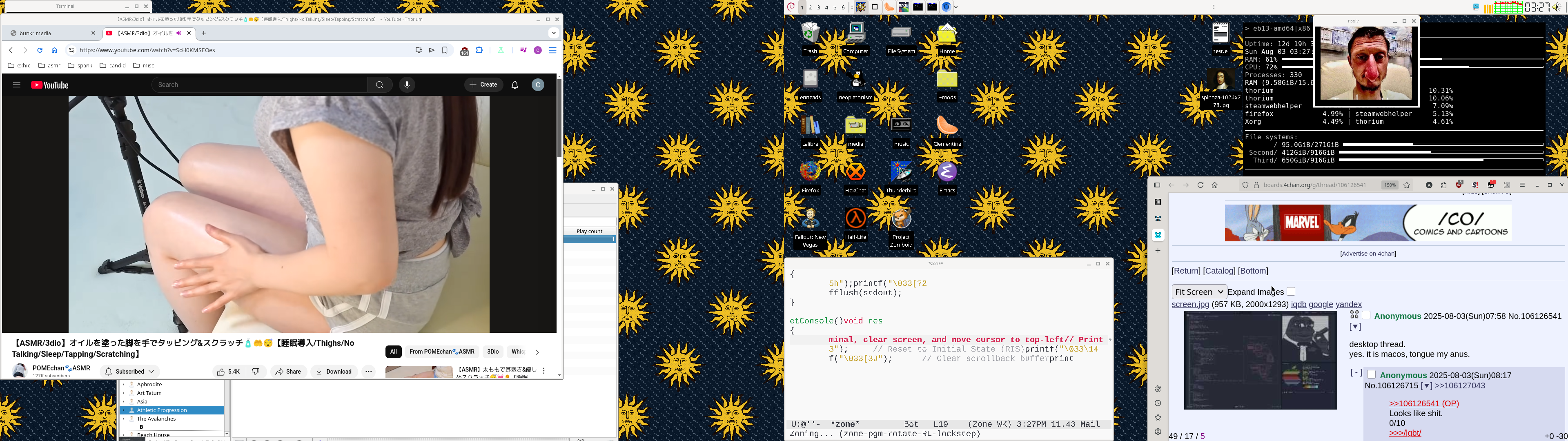The width and height of the screenshot is (1568, 441).
Task: Open a new tab in Thorium
Action: click(204, 33)
